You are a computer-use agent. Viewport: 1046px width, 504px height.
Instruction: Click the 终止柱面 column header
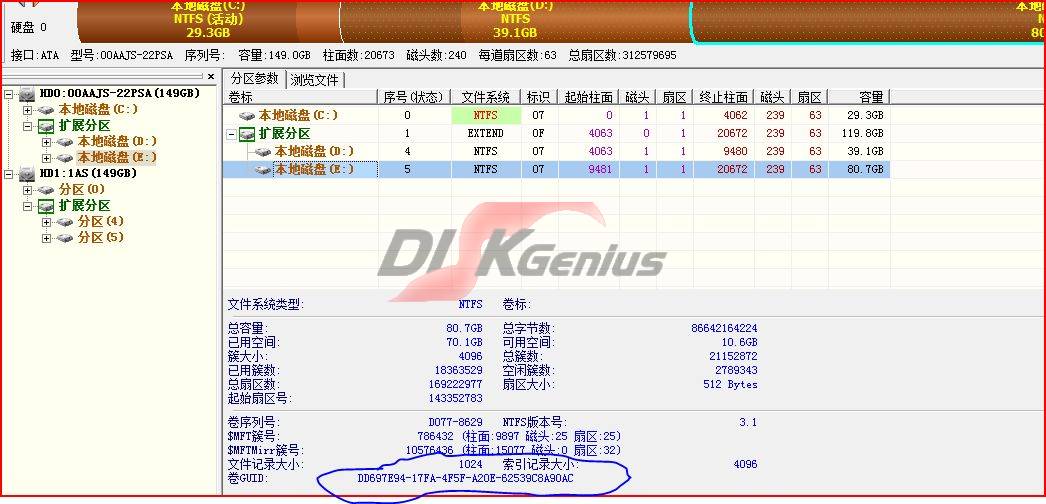click(723, 97)
